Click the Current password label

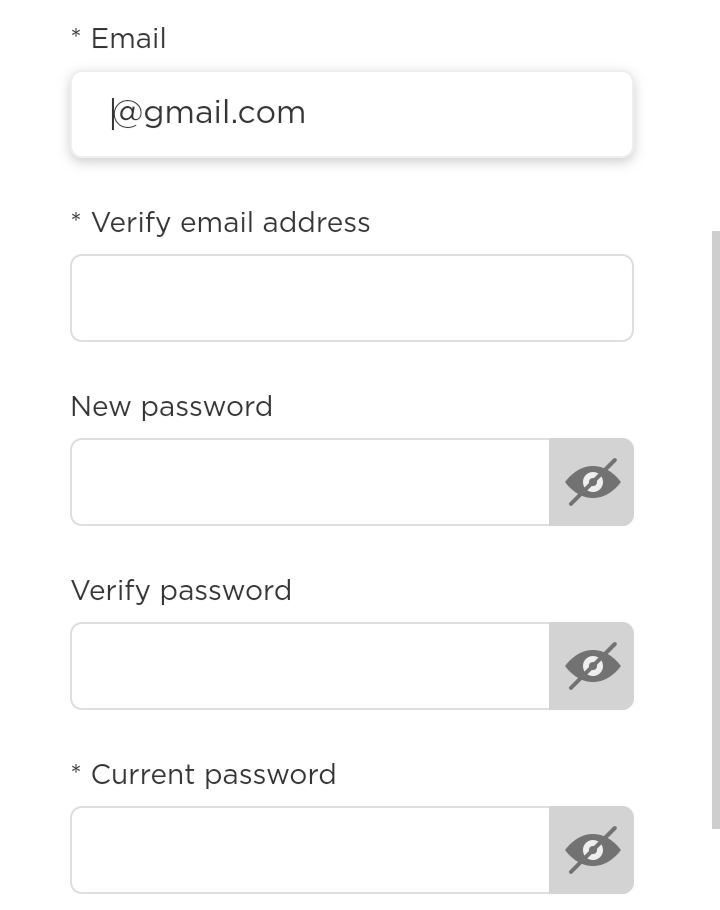pos(214,775)
